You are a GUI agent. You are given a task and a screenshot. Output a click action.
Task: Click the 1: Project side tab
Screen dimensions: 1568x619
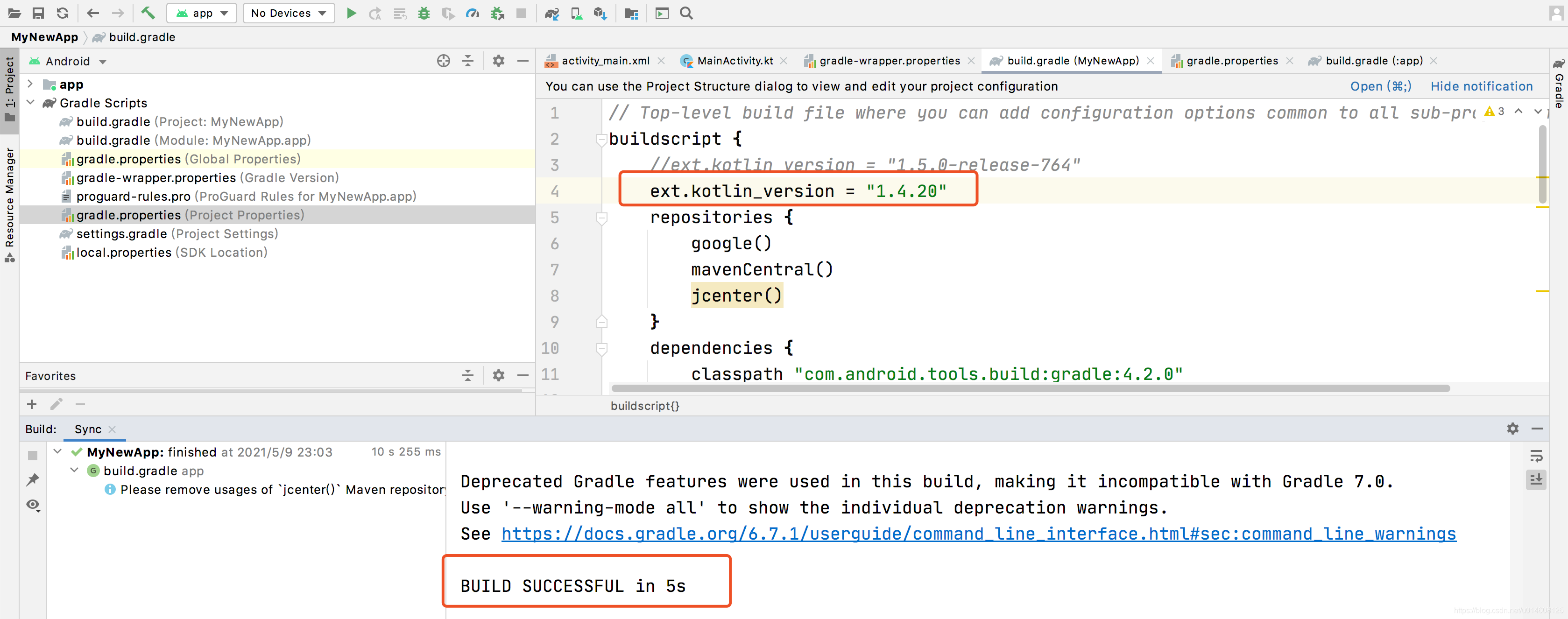(9, 90)
